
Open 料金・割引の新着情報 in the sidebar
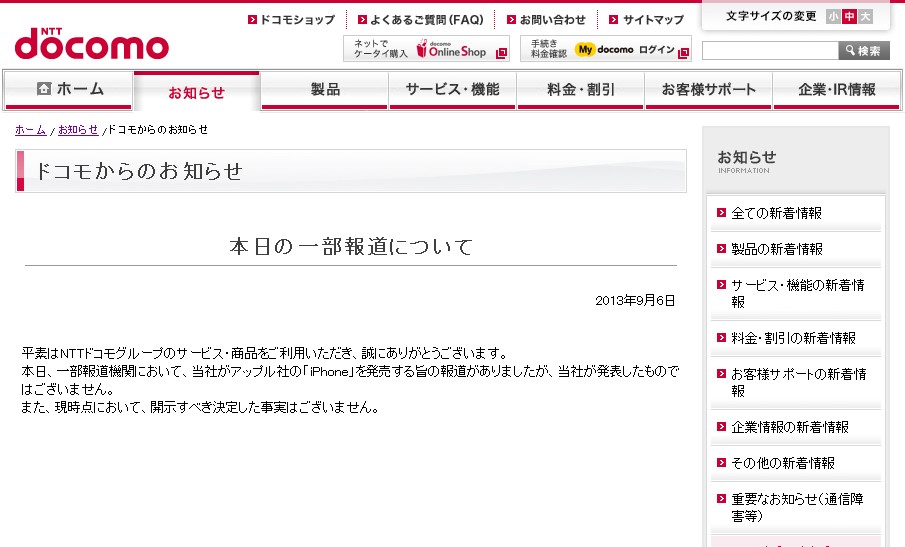pyautogui.click(x=794, y=338)
